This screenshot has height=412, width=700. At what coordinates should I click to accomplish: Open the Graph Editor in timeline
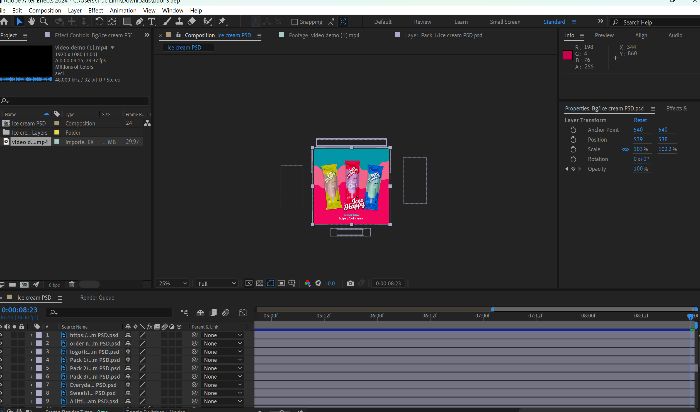[x=242, y=312]
